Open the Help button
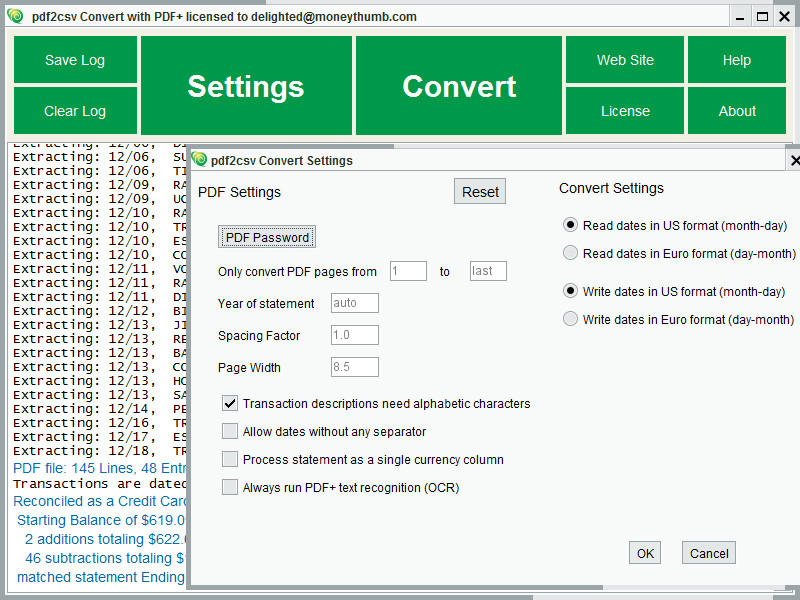 click(737, 60)
